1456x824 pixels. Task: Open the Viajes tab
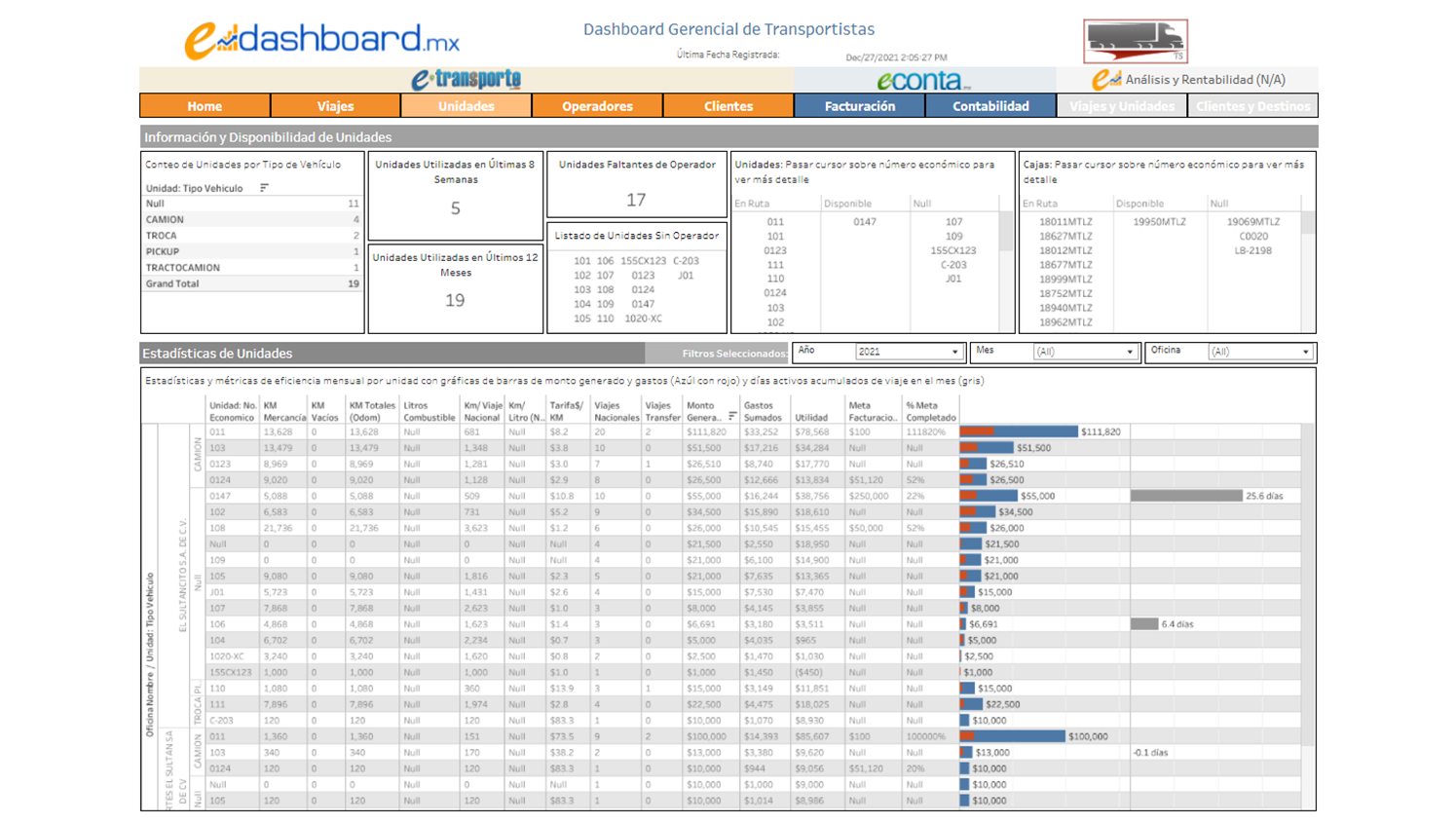(x=336, y=106)
